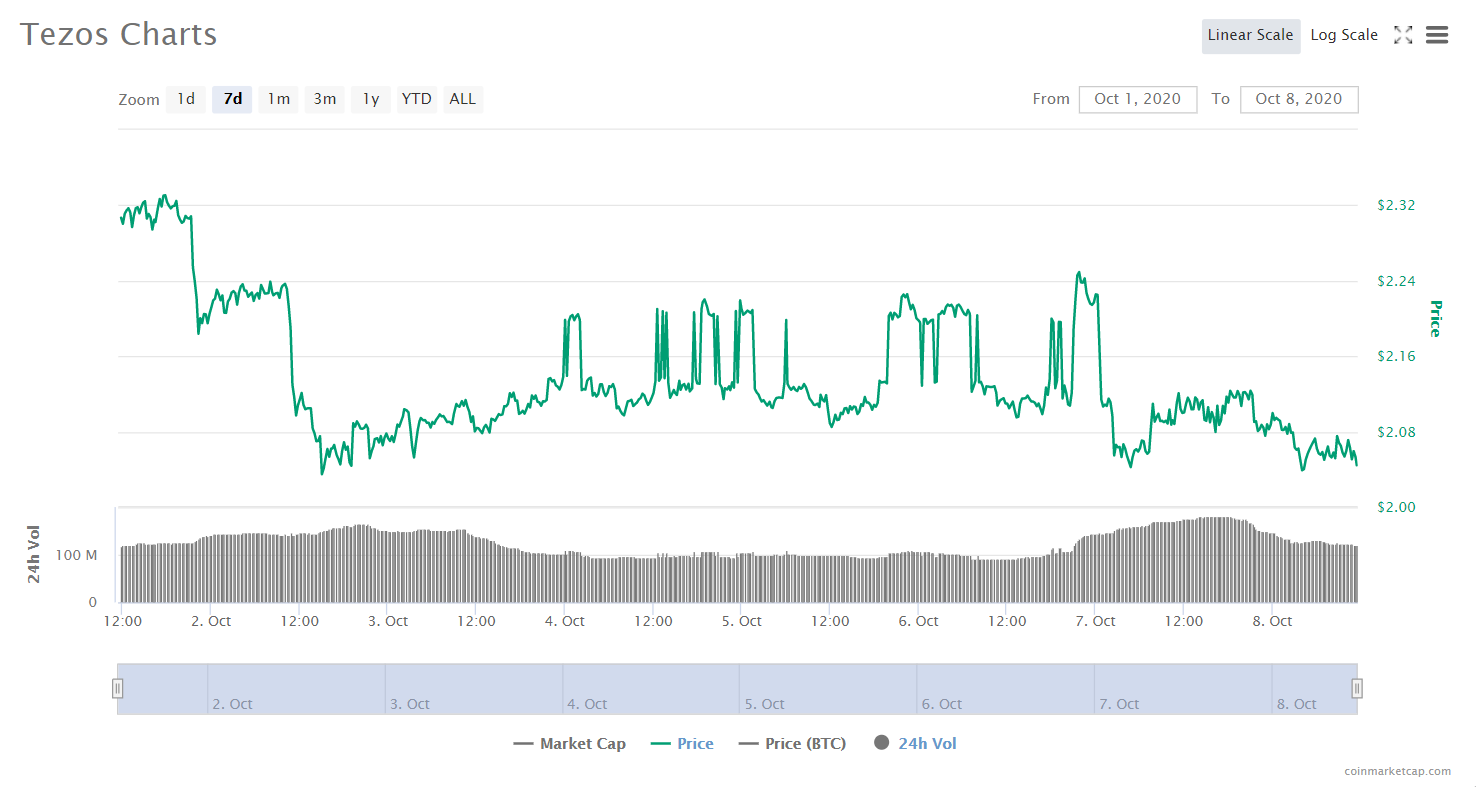Viewport: 1476px width, 787px height.
Task: Click the $2.16 price axis label
Action: click(1396, 356)
